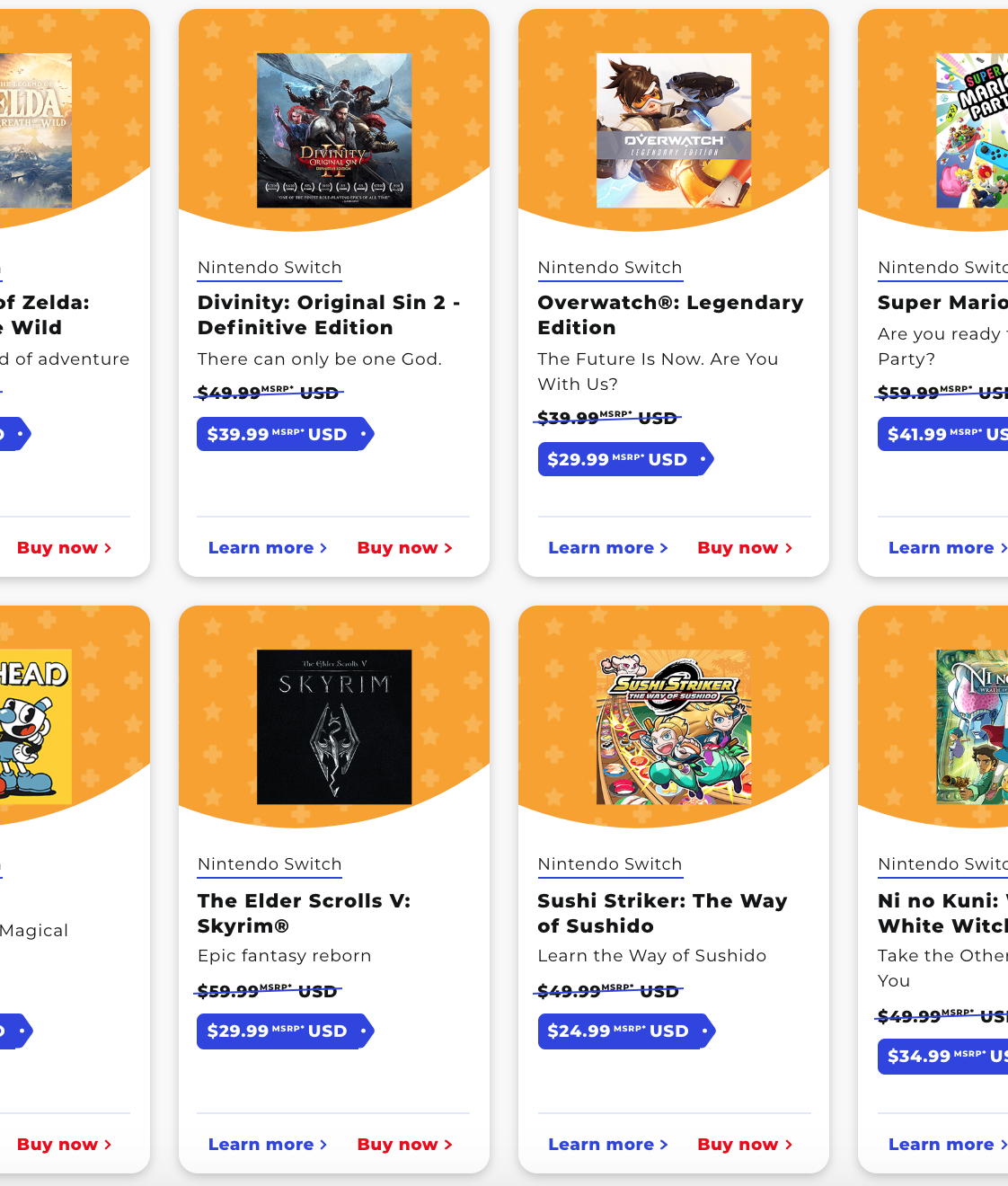Open the Sushi Striker: The Way of Sushido title

click(662, 913)
